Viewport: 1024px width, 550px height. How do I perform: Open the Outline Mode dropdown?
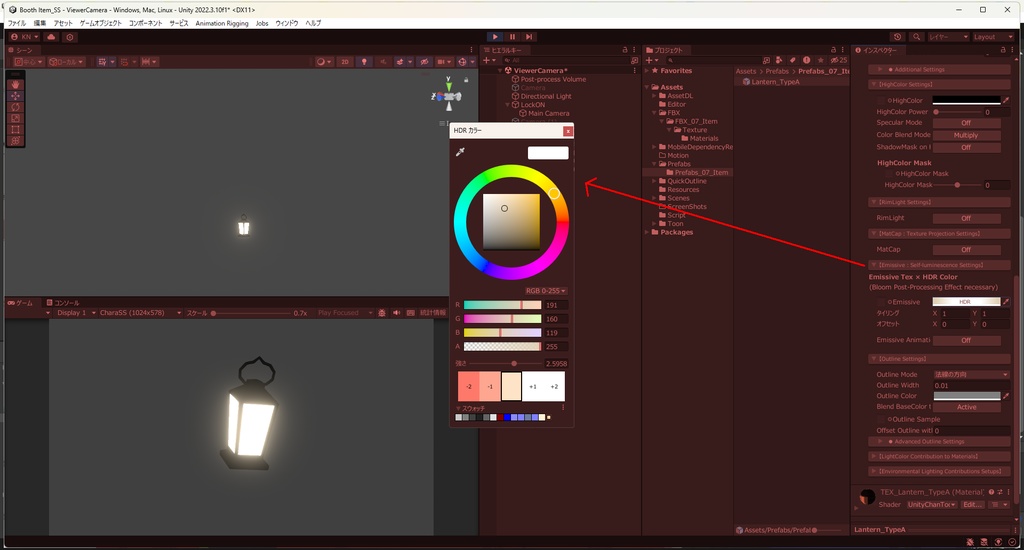[x=971, y=374]
